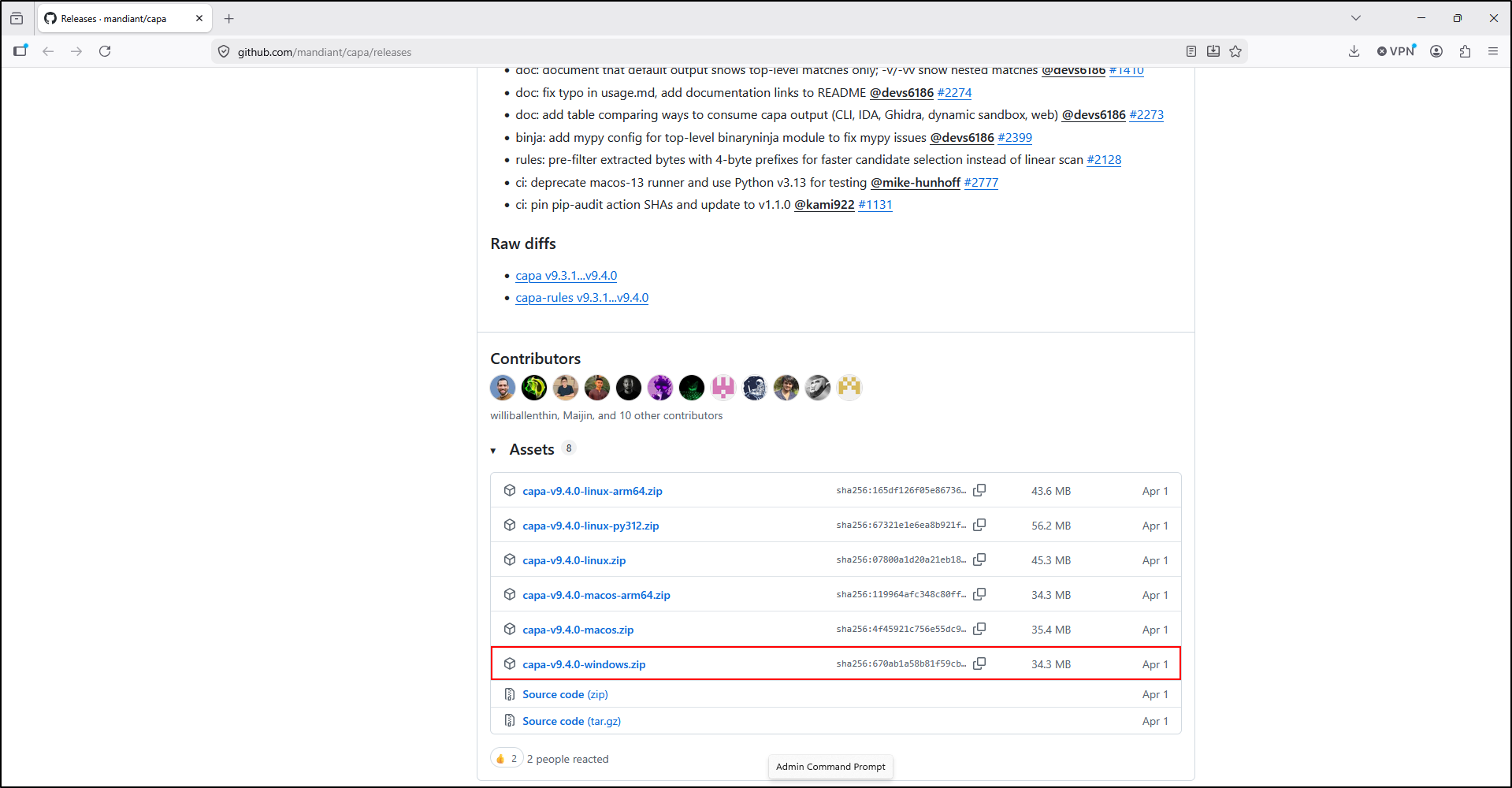
Task: List all tabs with the chevron
Action: [1356, 18]
